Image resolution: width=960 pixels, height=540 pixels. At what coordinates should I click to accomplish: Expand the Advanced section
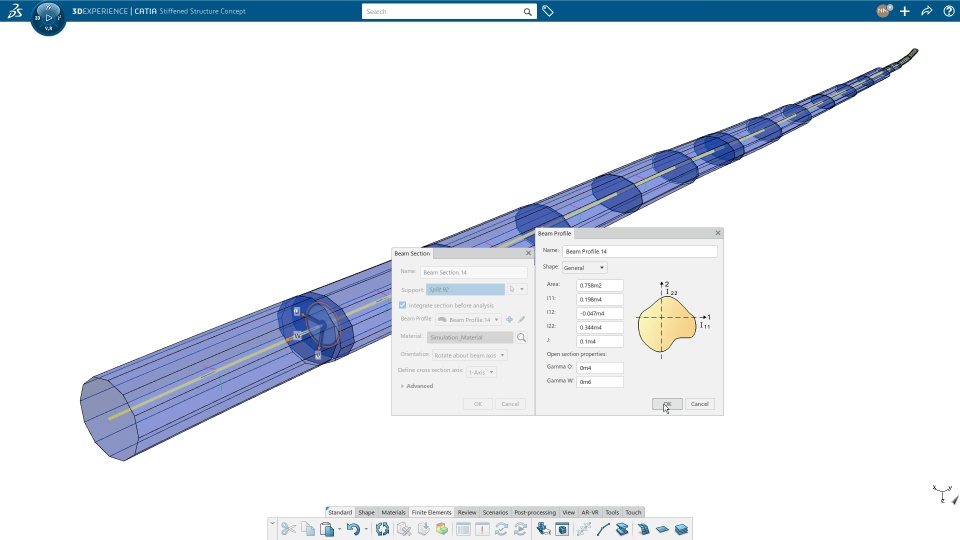pyautogui.click(x=416, y=386)
